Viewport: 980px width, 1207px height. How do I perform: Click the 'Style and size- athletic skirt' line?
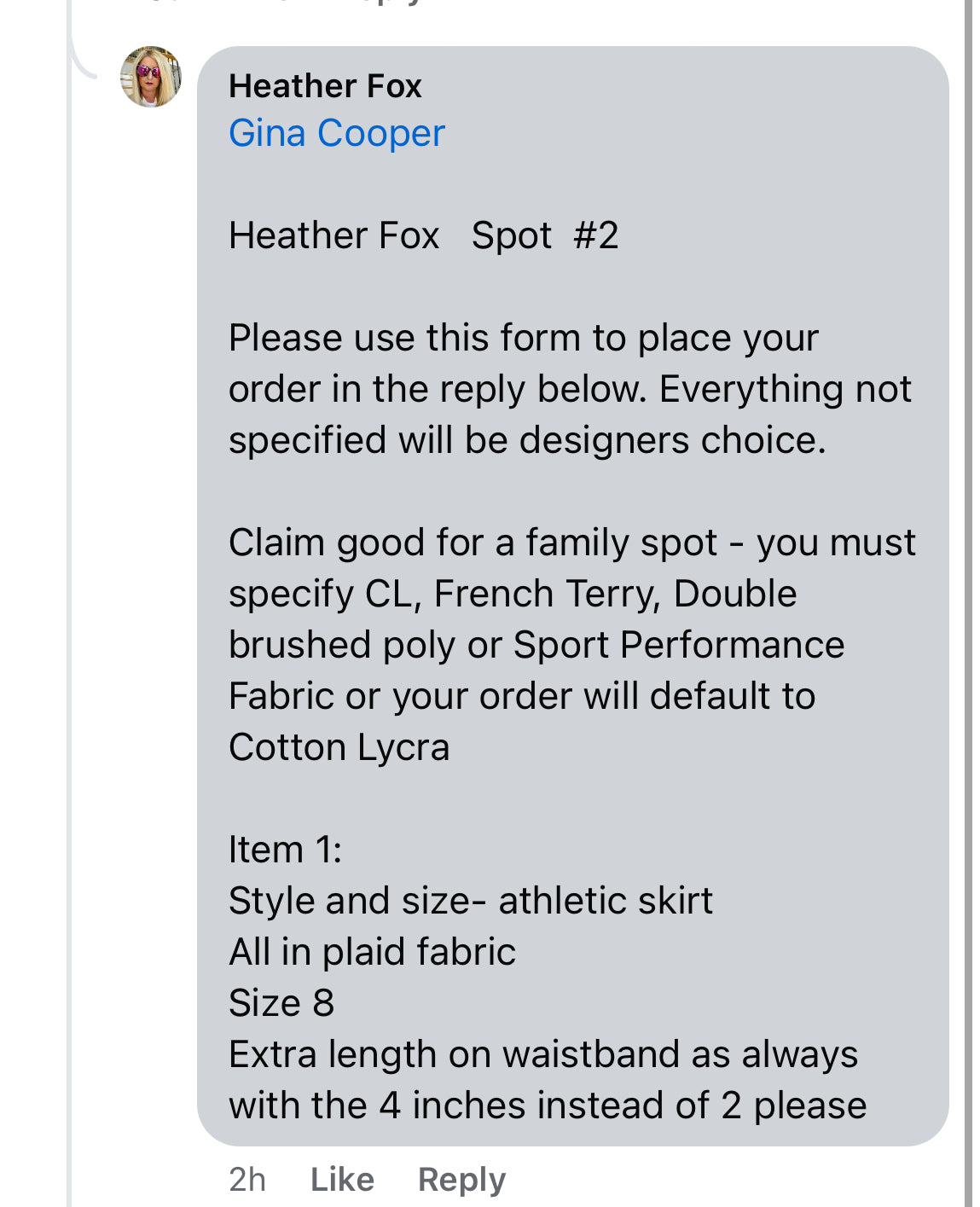point(471,901)
